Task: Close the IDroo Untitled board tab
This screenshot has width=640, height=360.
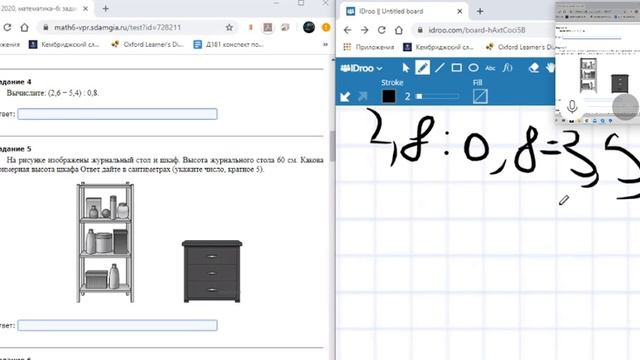Action: pos(460,11)
